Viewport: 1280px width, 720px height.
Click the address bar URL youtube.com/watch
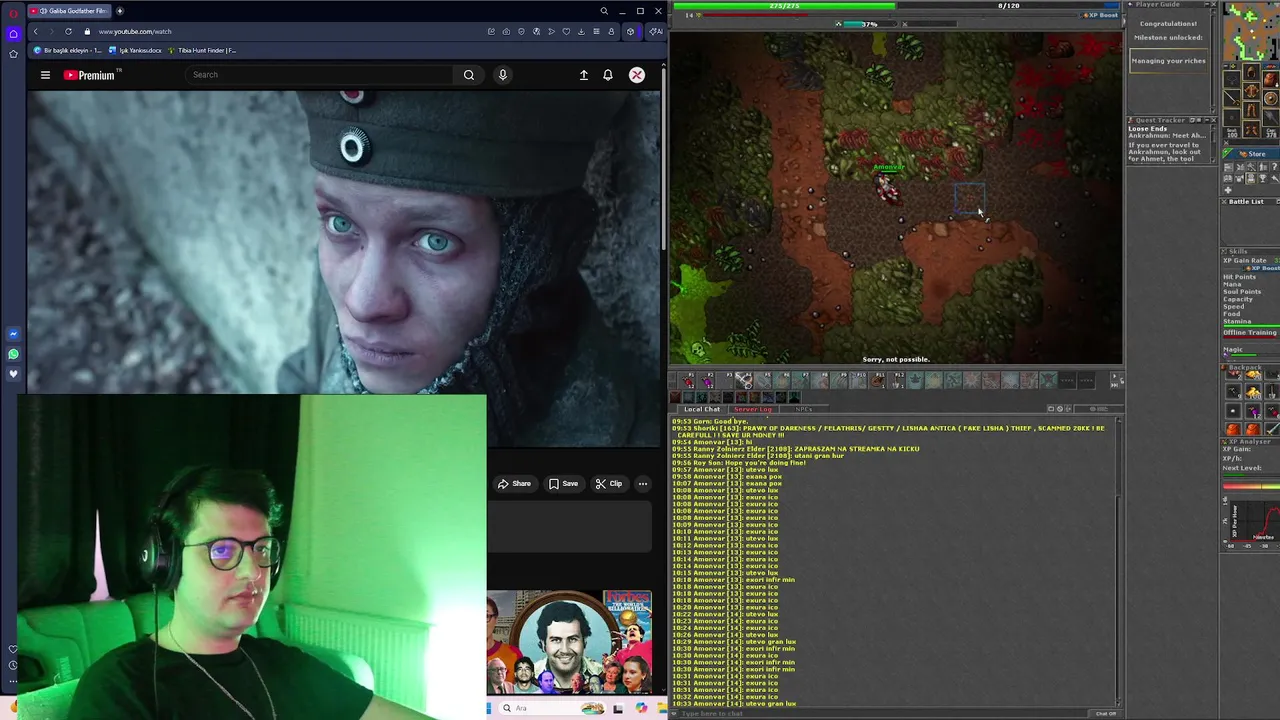134,31
